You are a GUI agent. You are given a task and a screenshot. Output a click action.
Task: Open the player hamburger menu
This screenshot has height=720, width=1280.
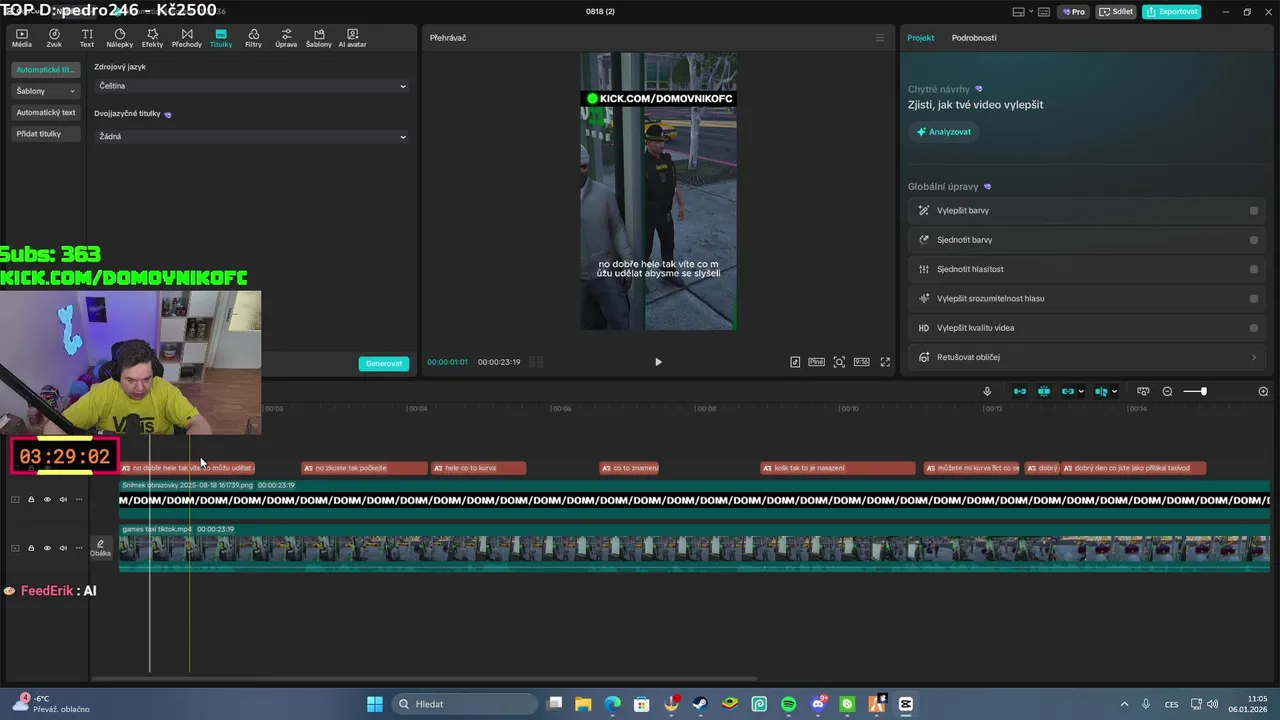pyautogui.click(x=880, y=38)
